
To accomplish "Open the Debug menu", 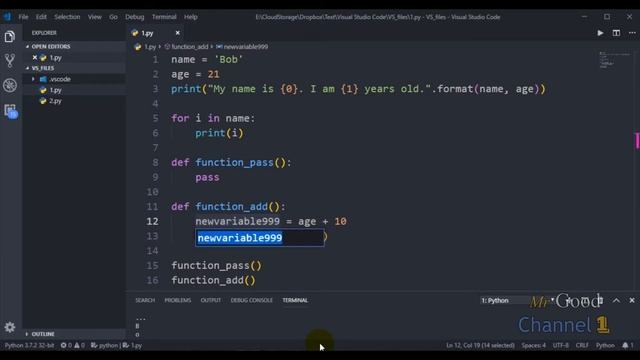I will pos(135,17).
